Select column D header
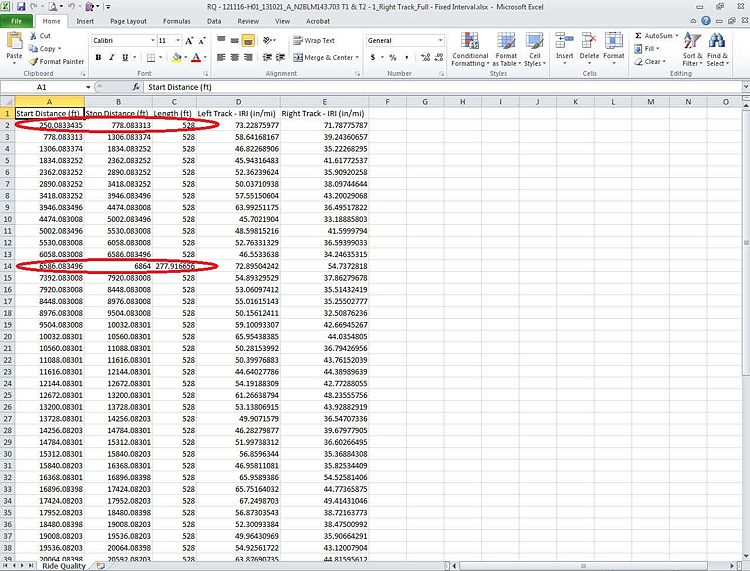Screen dimensions: 750x571 (238, 102)
